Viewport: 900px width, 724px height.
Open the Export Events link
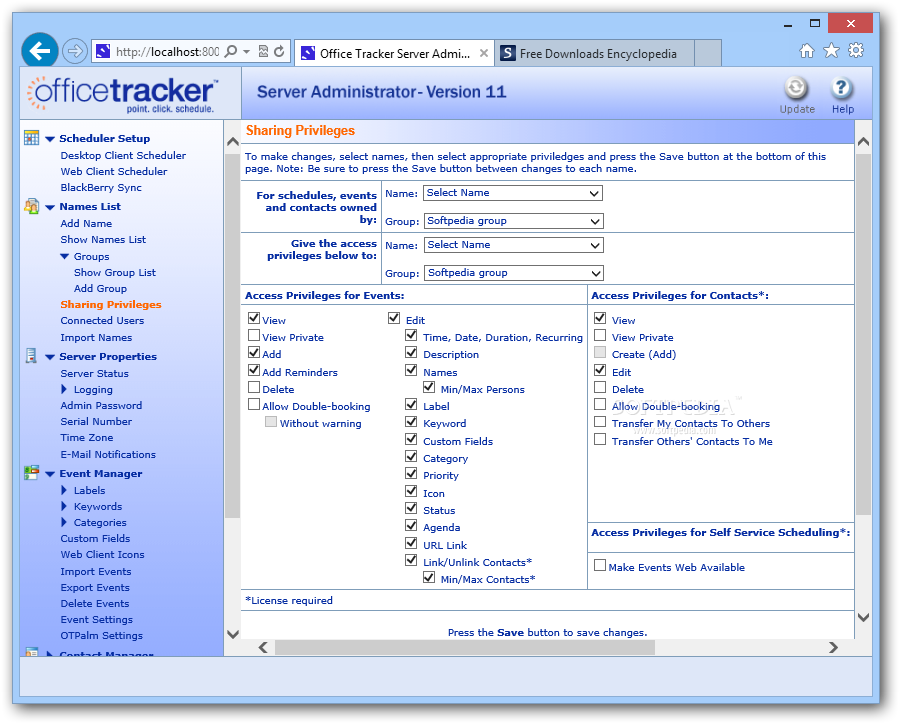point(95,588)
